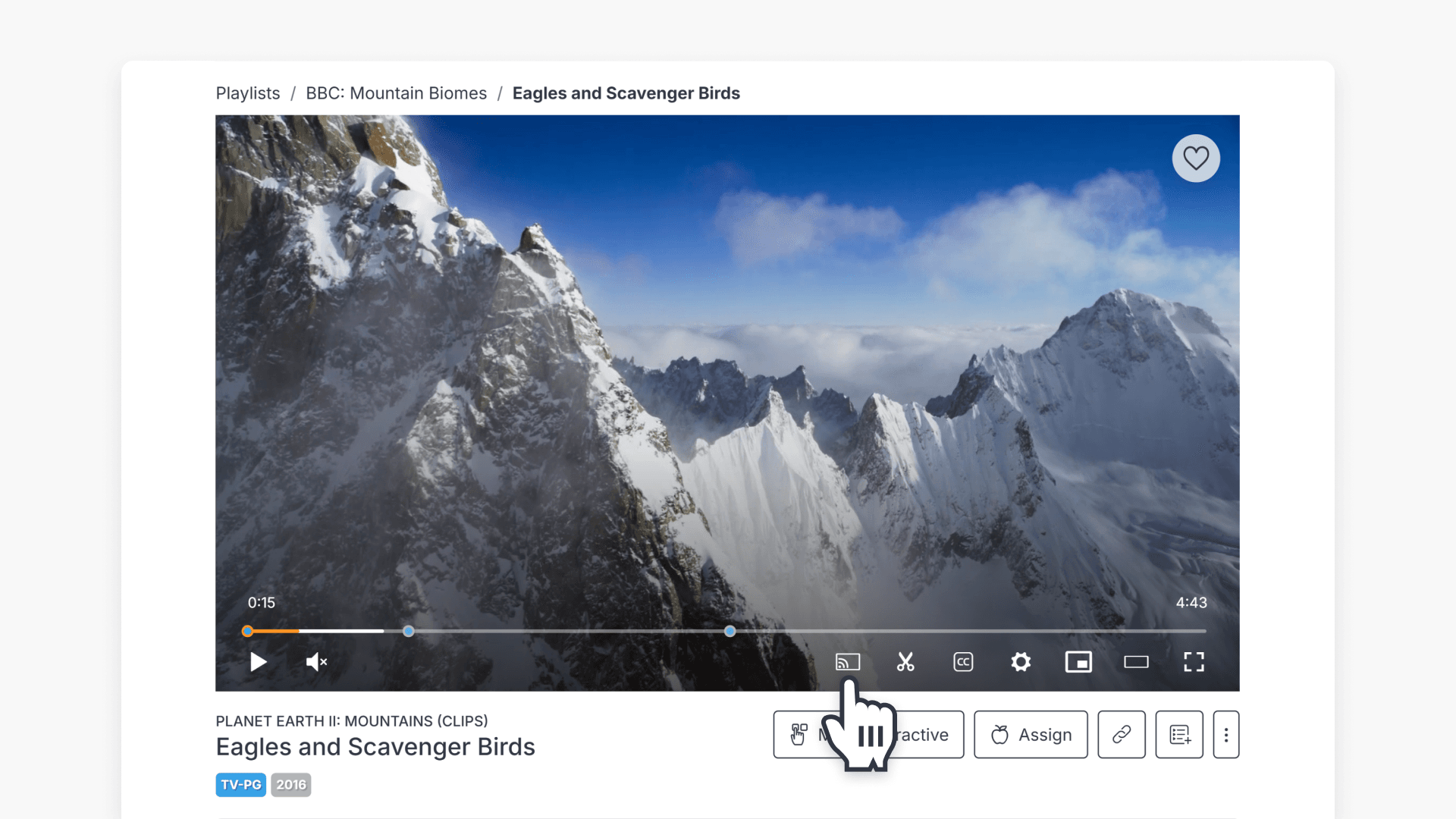Switch to theater mode view
1456x819 pixels.
click(x=1136, y=662)
